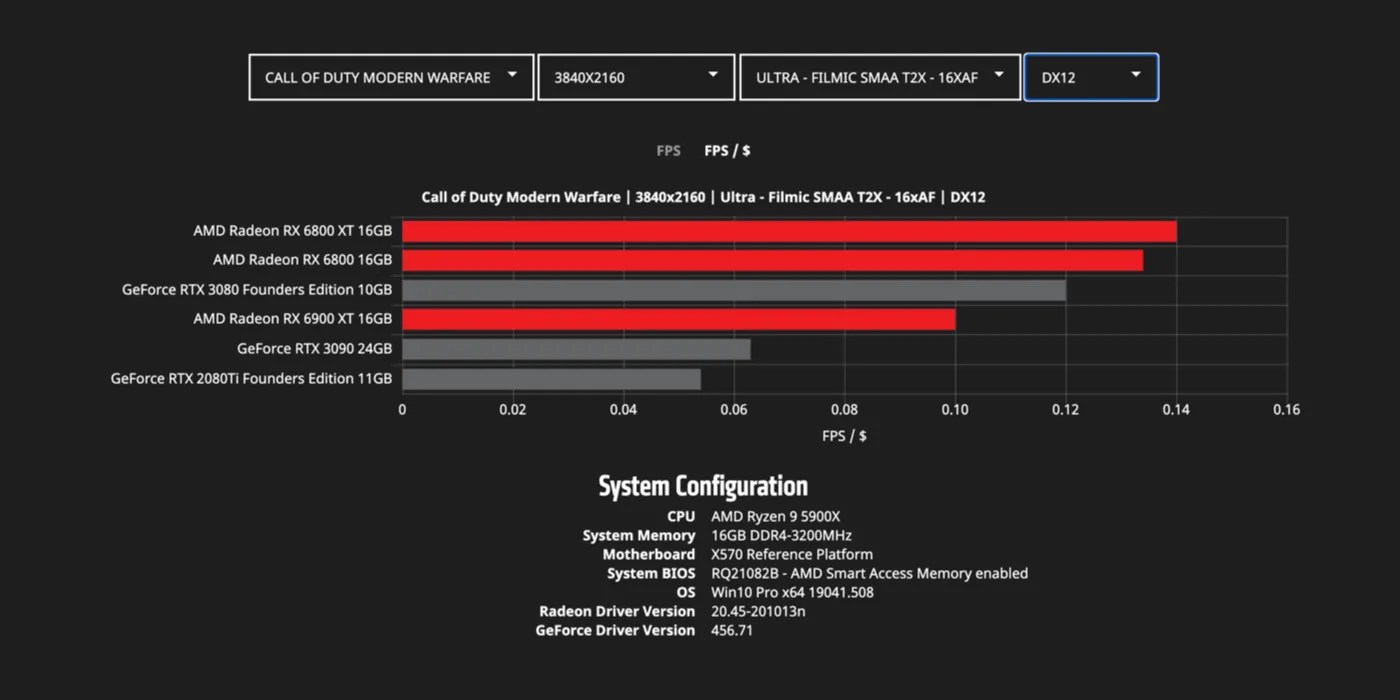Screen dimensions: 1400x700
Task: Click the arrow icon in the quality preset selector
Action: [x=999, y=74]
